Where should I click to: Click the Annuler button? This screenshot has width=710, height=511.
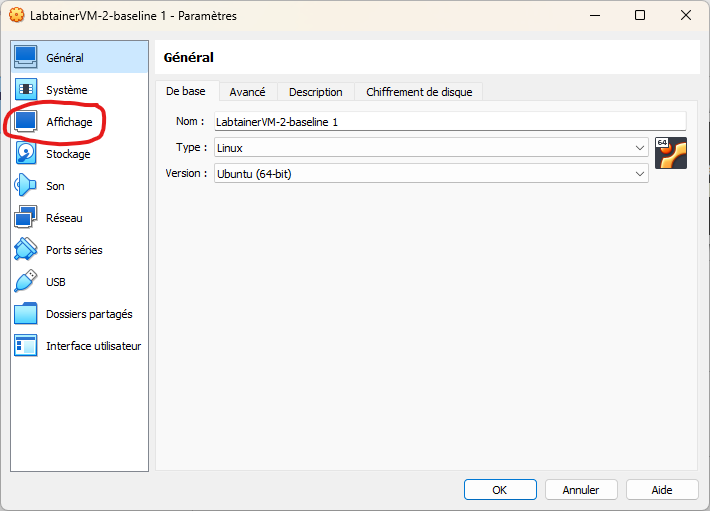(581, 490)
